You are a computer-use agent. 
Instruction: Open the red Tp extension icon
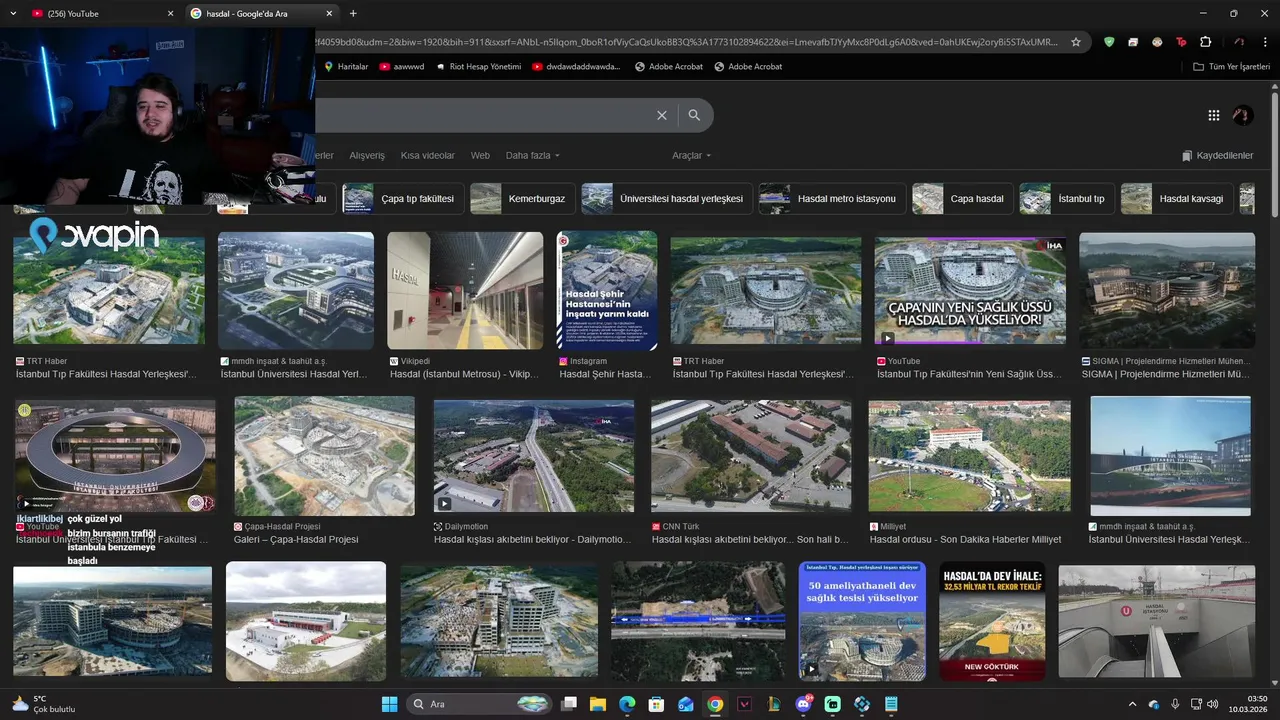[1181, 42]
